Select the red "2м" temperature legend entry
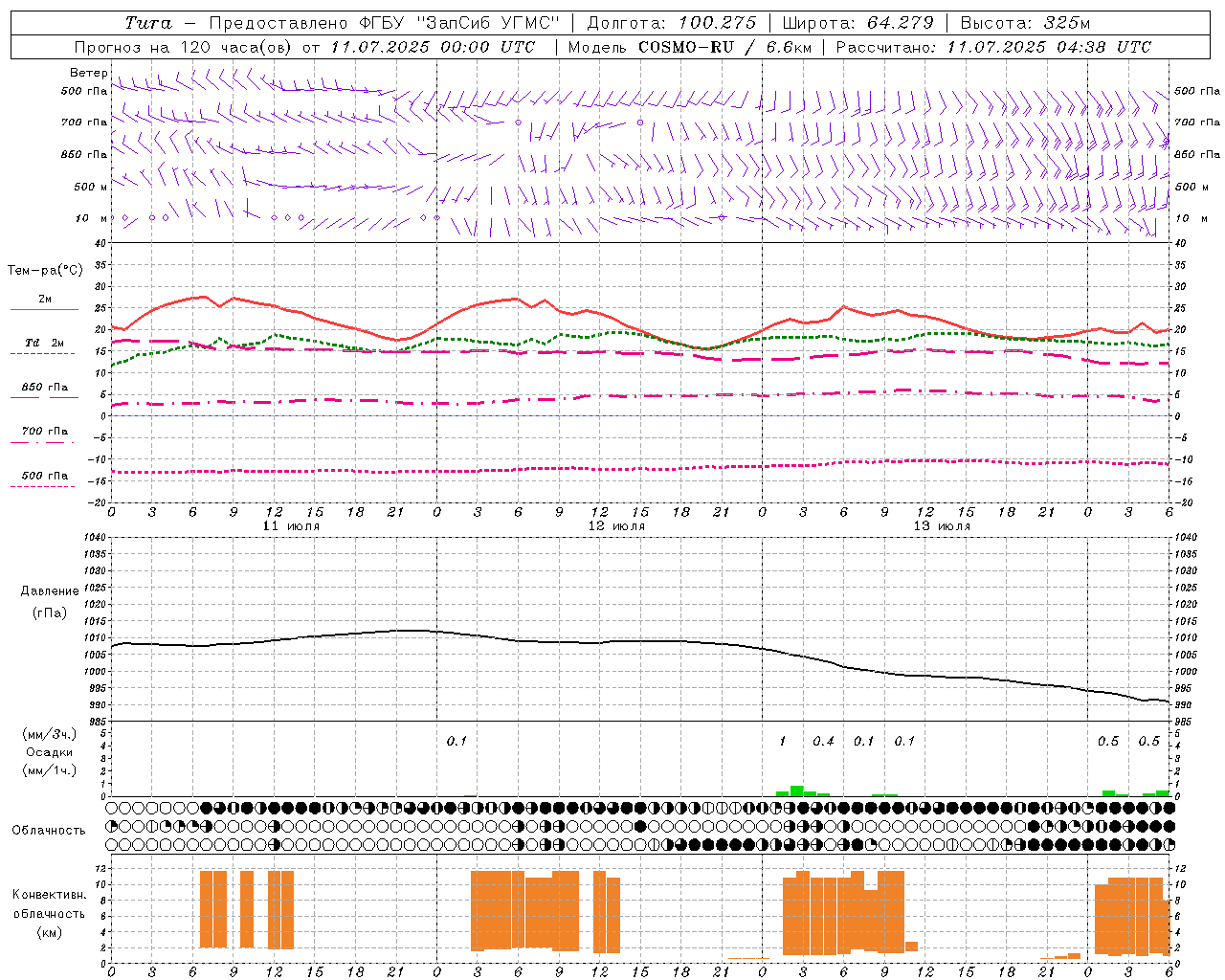The image size is (1225, 980). [x=45, y=300]
